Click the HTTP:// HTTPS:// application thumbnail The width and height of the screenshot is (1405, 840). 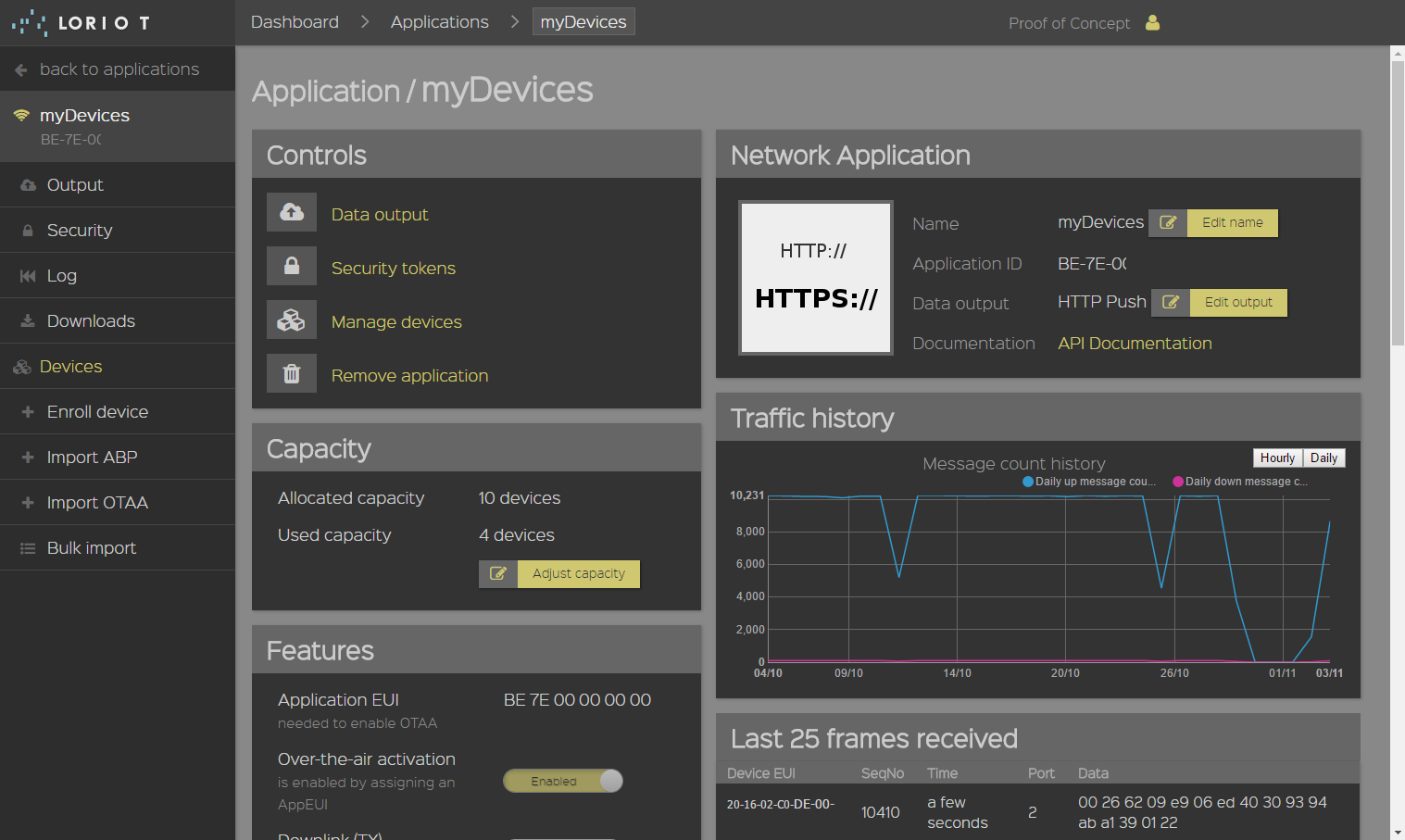(x=815, y=277)
